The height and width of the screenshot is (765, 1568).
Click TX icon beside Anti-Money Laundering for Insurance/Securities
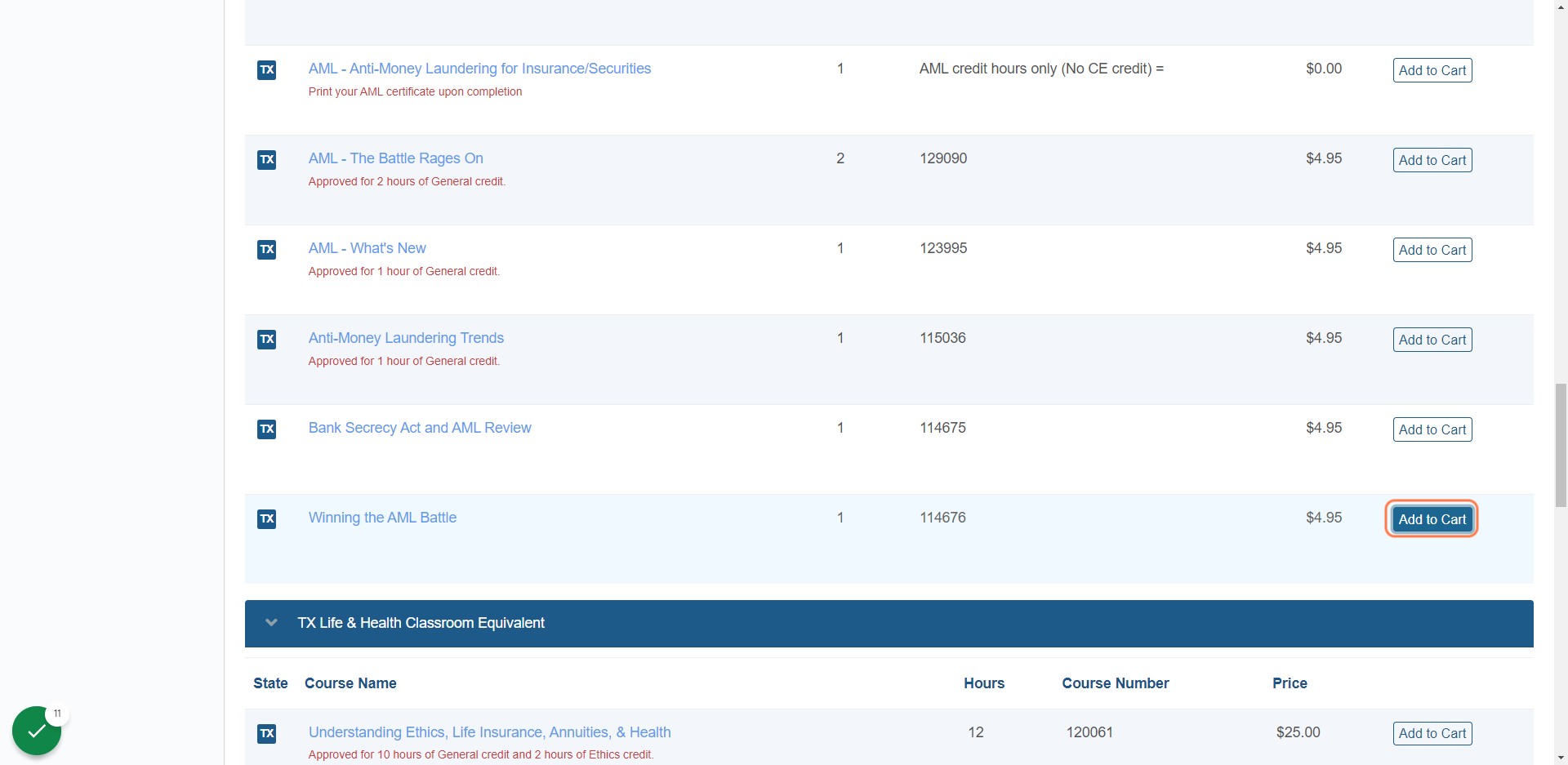coord(267,69)
